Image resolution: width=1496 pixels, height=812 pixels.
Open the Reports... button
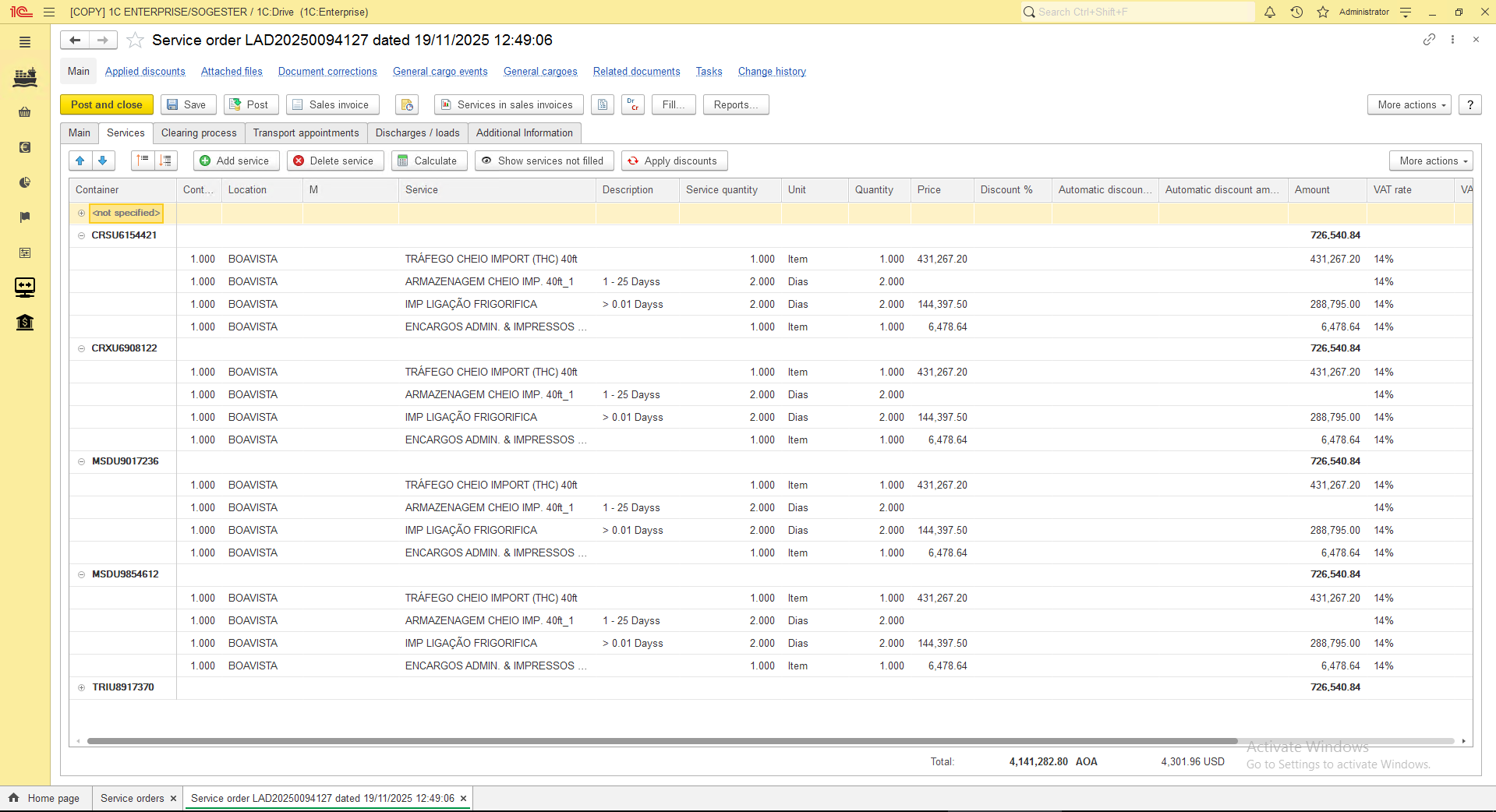pyautogui.click(x=736, y=104)
